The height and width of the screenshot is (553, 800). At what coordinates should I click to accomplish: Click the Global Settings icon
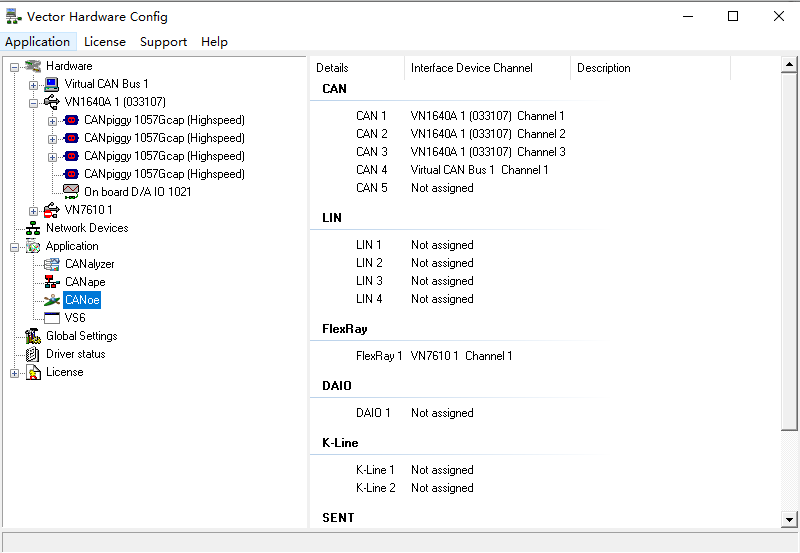click(x=33, y=336)
